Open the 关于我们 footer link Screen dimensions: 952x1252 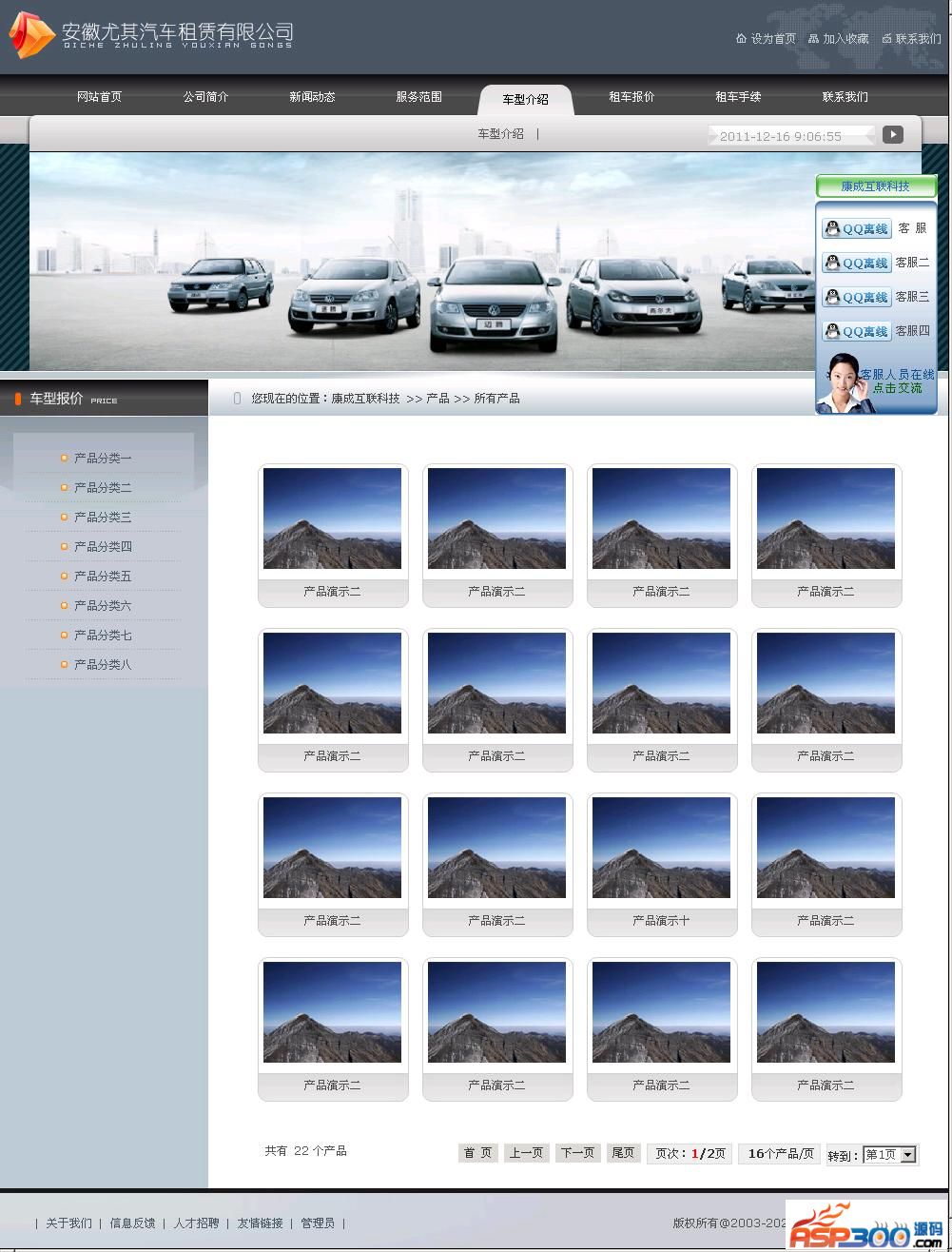69,1223
